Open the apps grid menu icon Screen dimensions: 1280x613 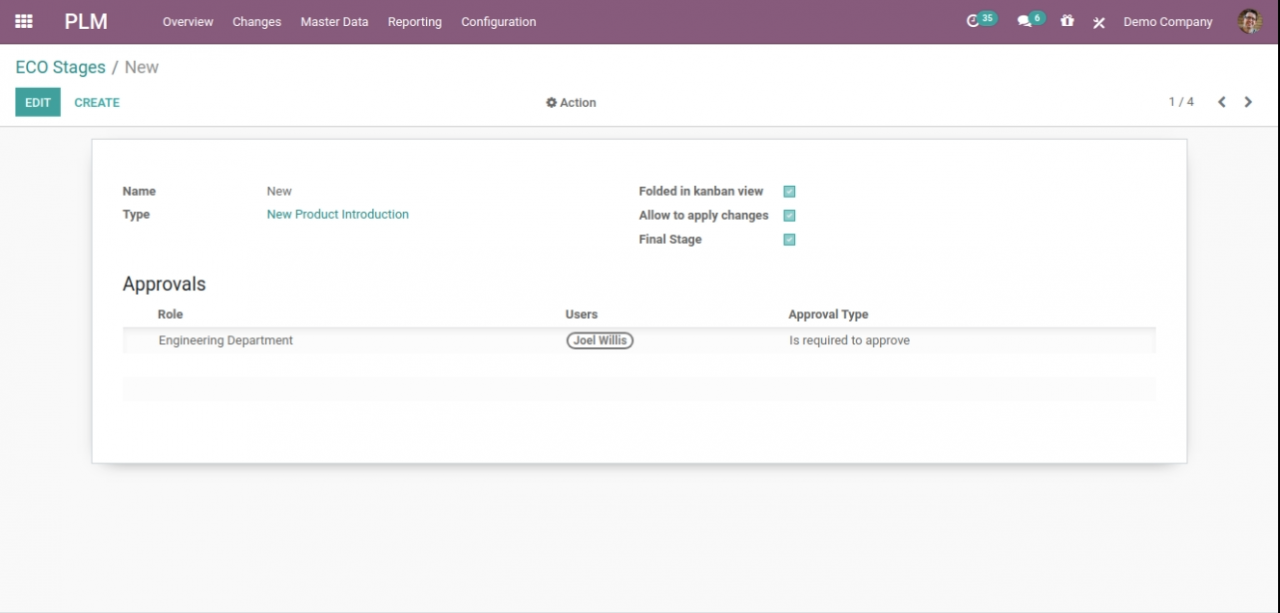click(24, 21)
